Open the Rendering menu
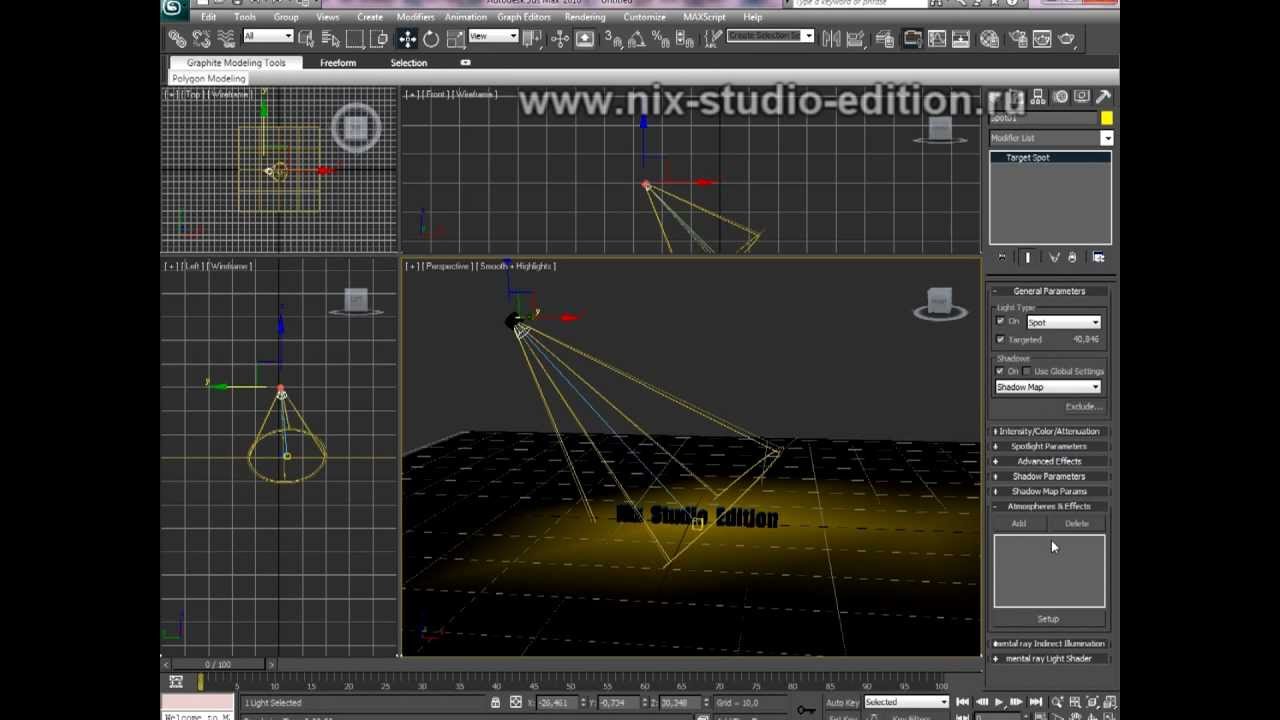This screenshot has height=720, width=1280. pyautogui.click(x=584, y=17)
